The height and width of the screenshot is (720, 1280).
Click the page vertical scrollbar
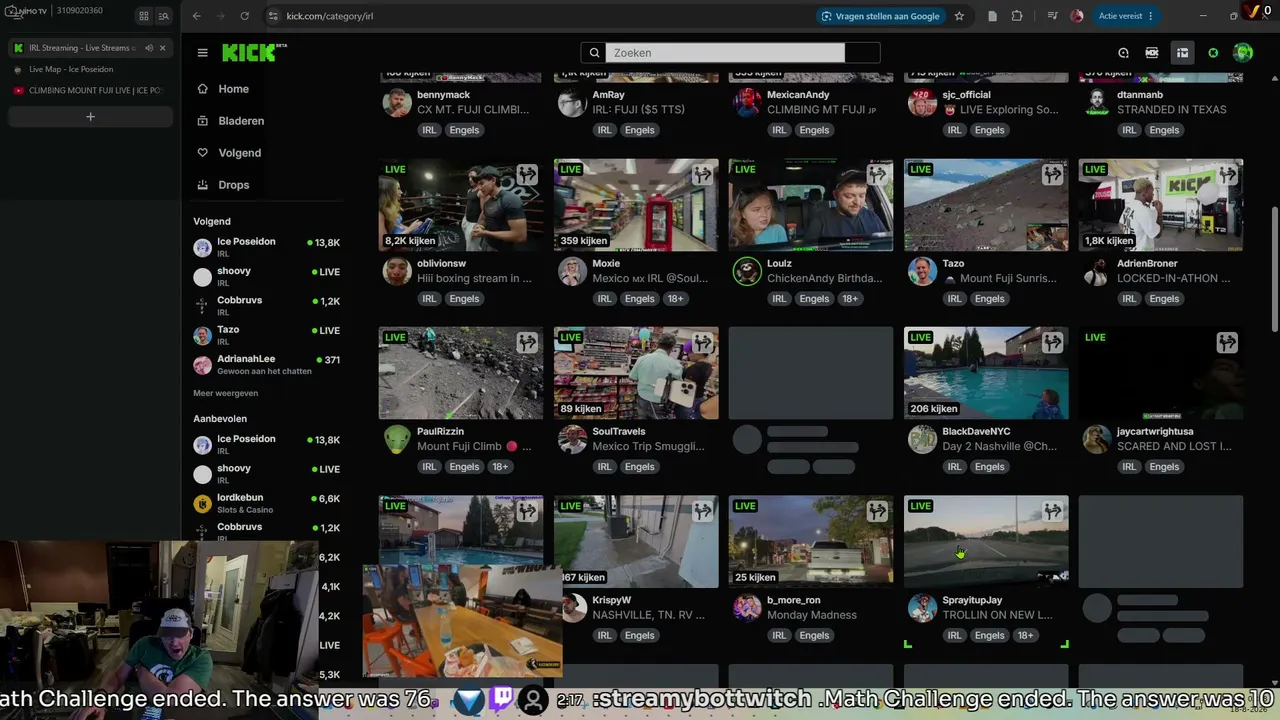[x=1274, y=270]
